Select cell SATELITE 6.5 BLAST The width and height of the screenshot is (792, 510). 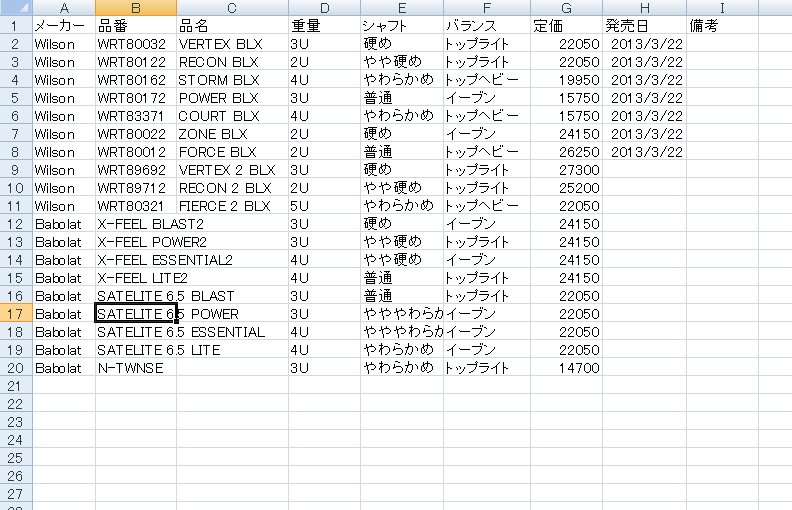136,296
